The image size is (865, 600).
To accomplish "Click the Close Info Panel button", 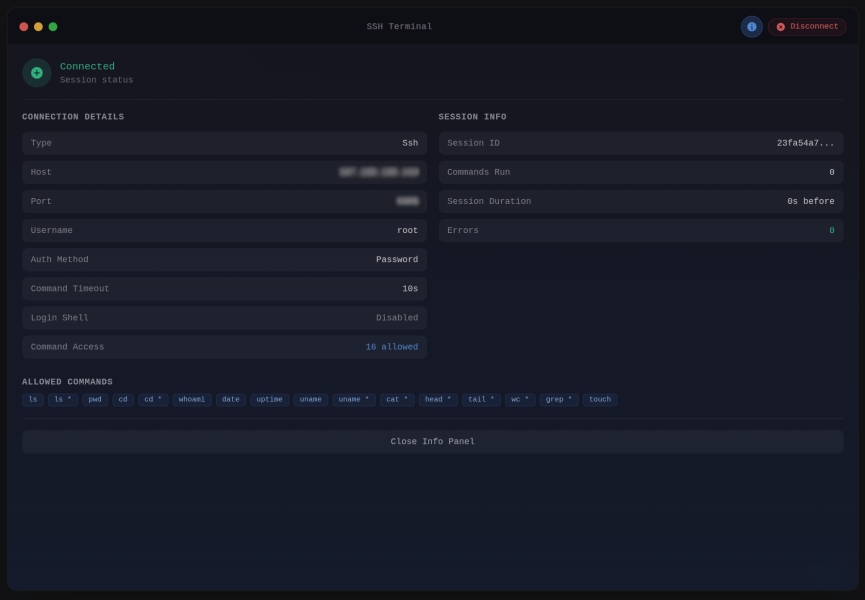I will click(432, 441).
